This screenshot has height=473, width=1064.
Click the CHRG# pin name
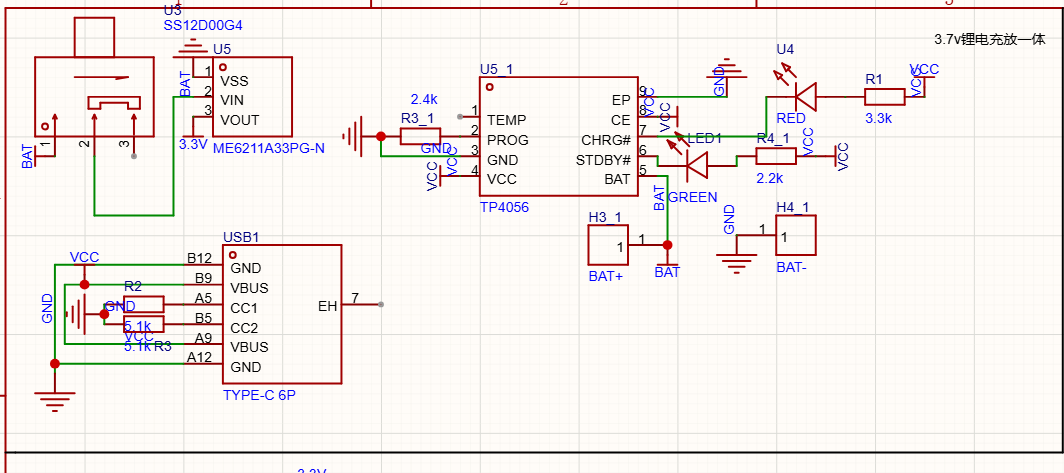(x=606, y=140)
